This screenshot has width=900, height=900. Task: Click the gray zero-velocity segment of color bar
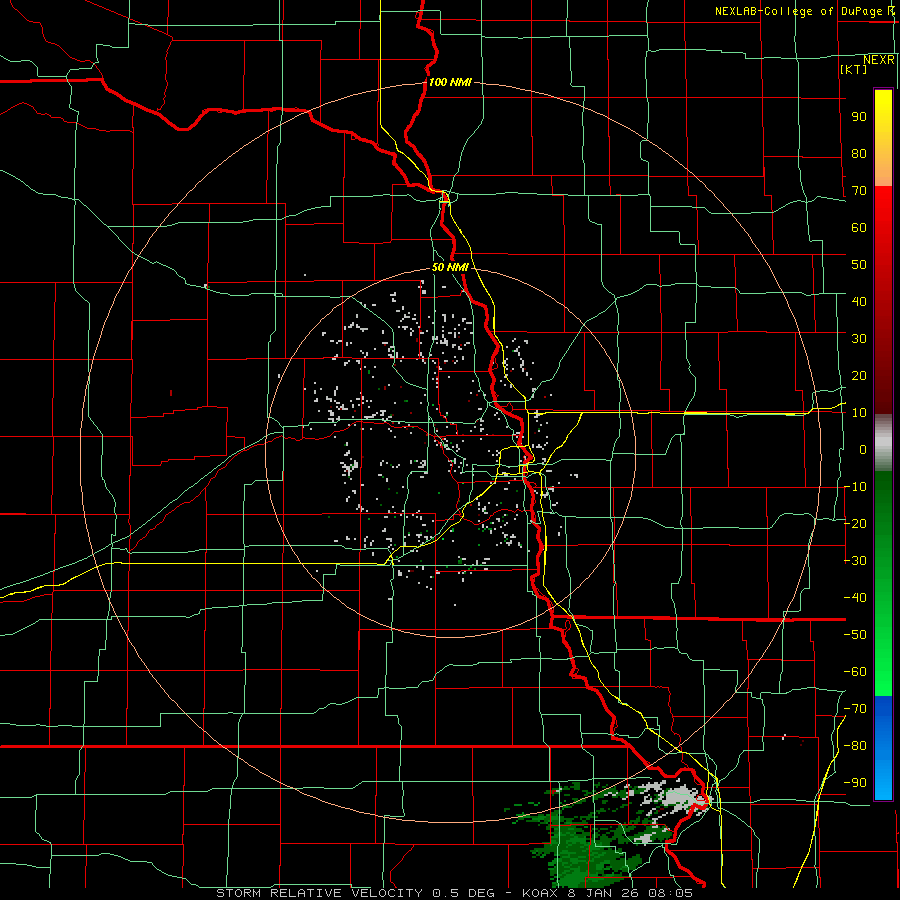tap(883, 443)
